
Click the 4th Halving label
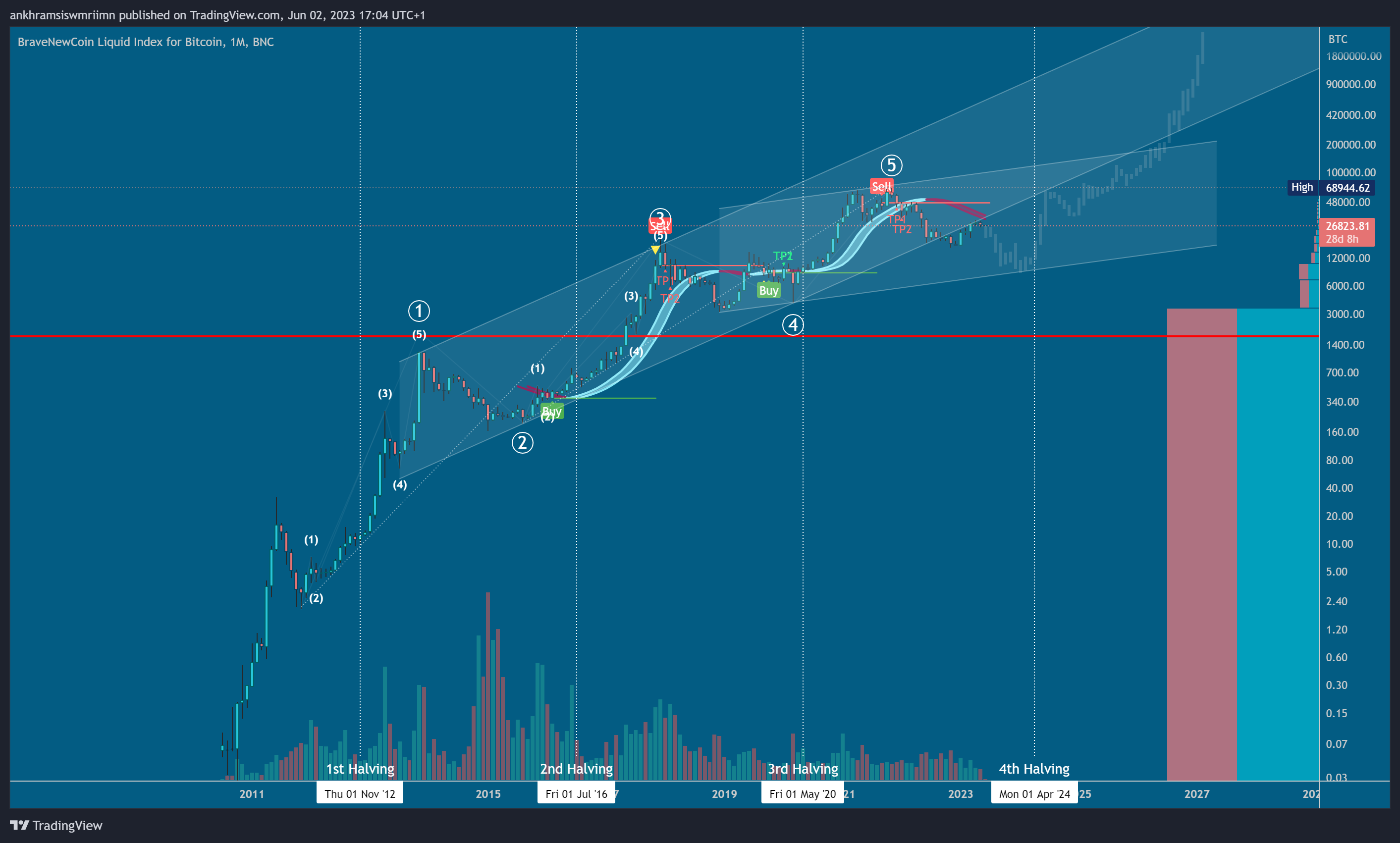coord(1033,769)
